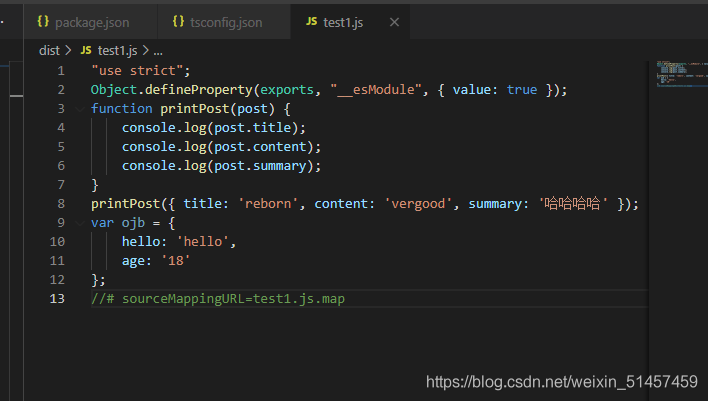Click line number 13 in gutter
The image size is (708, 401).
coord(57,298)
